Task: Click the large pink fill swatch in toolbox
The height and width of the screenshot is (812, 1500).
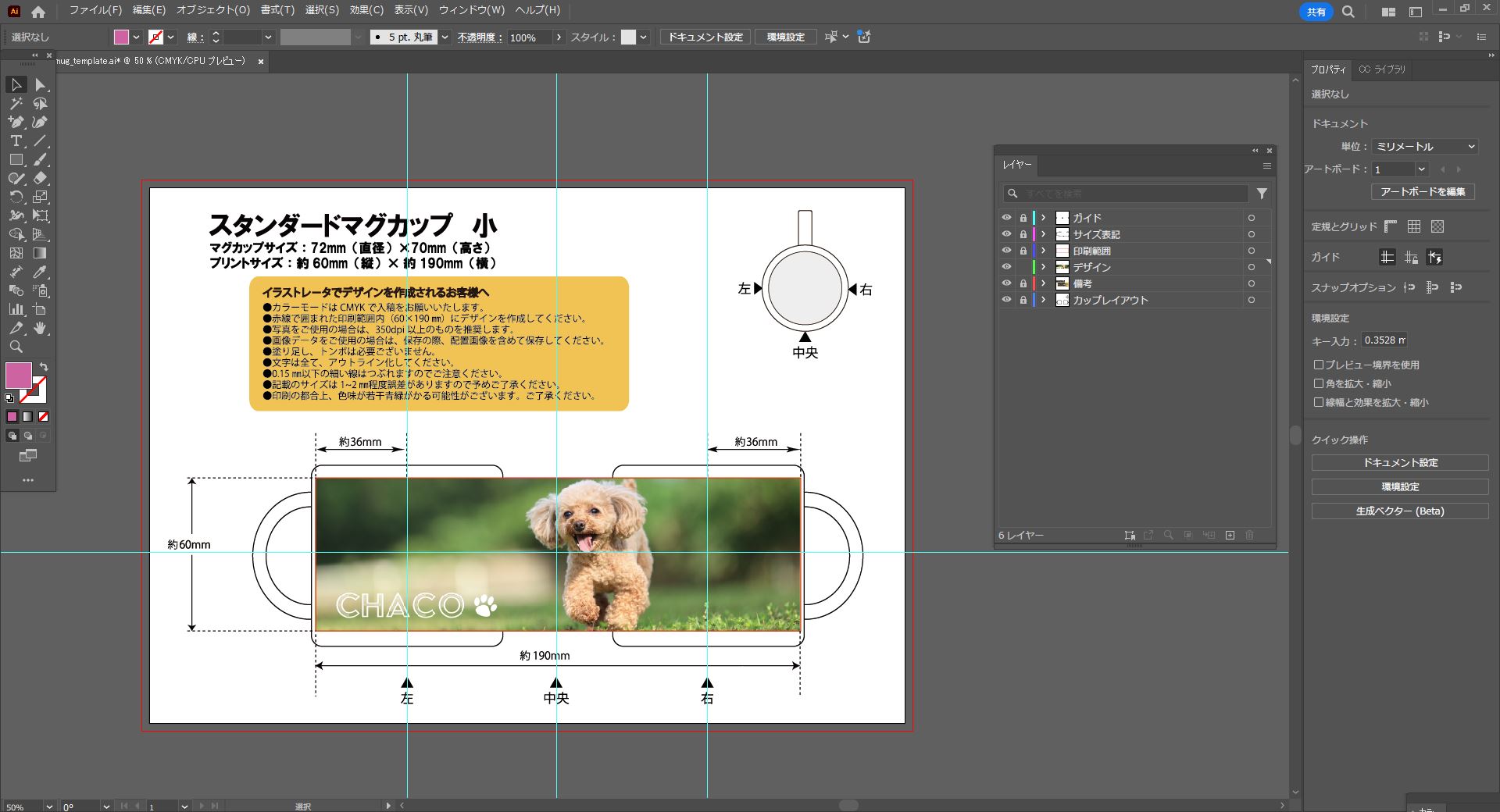Action: click(18, 376)
